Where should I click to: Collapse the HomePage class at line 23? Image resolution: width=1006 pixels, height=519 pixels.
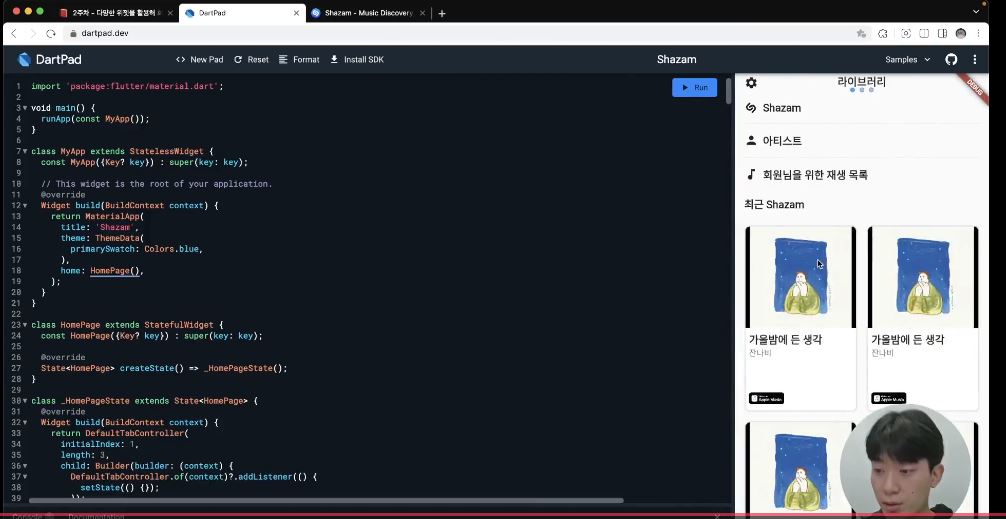[25, 325]
